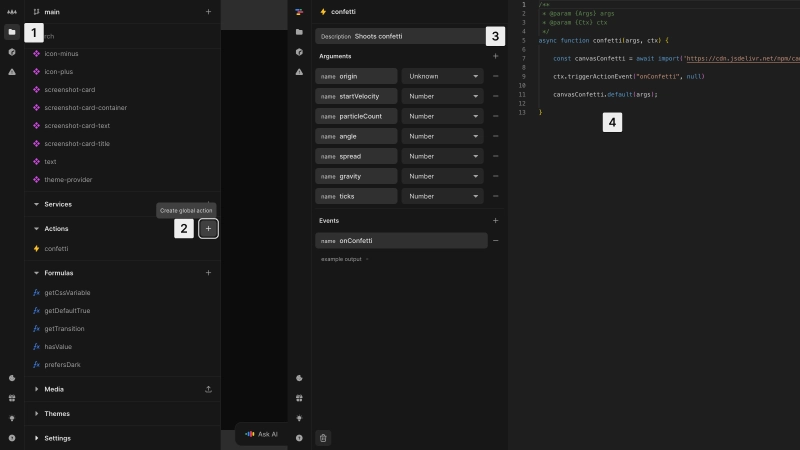Open type dropdown for origin argument

[442, 76]
